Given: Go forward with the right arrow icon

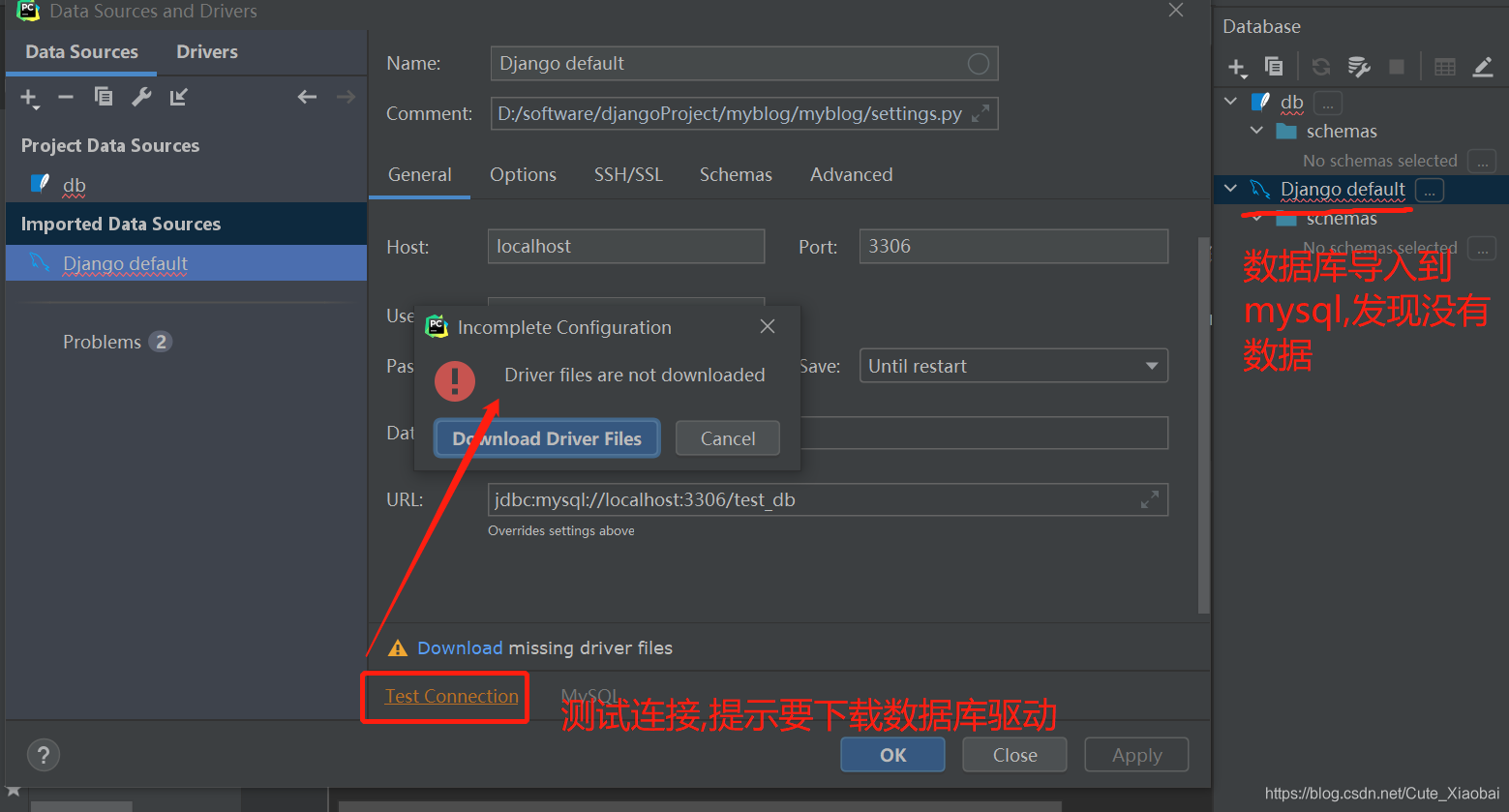Looking at the screenshot, I should pos(346,97).
